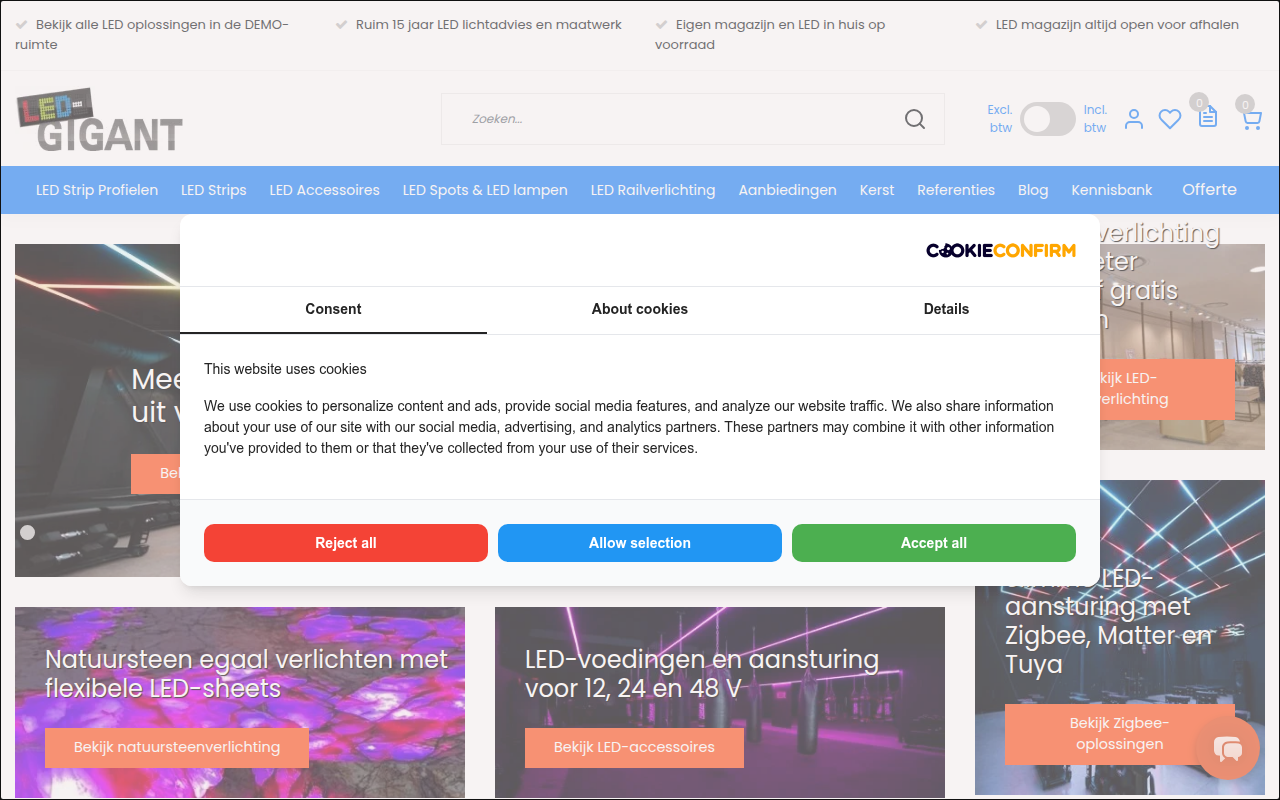Click the 'This website uses cookies' heading
1280x800 pixels.
click(x=285, y=369)
